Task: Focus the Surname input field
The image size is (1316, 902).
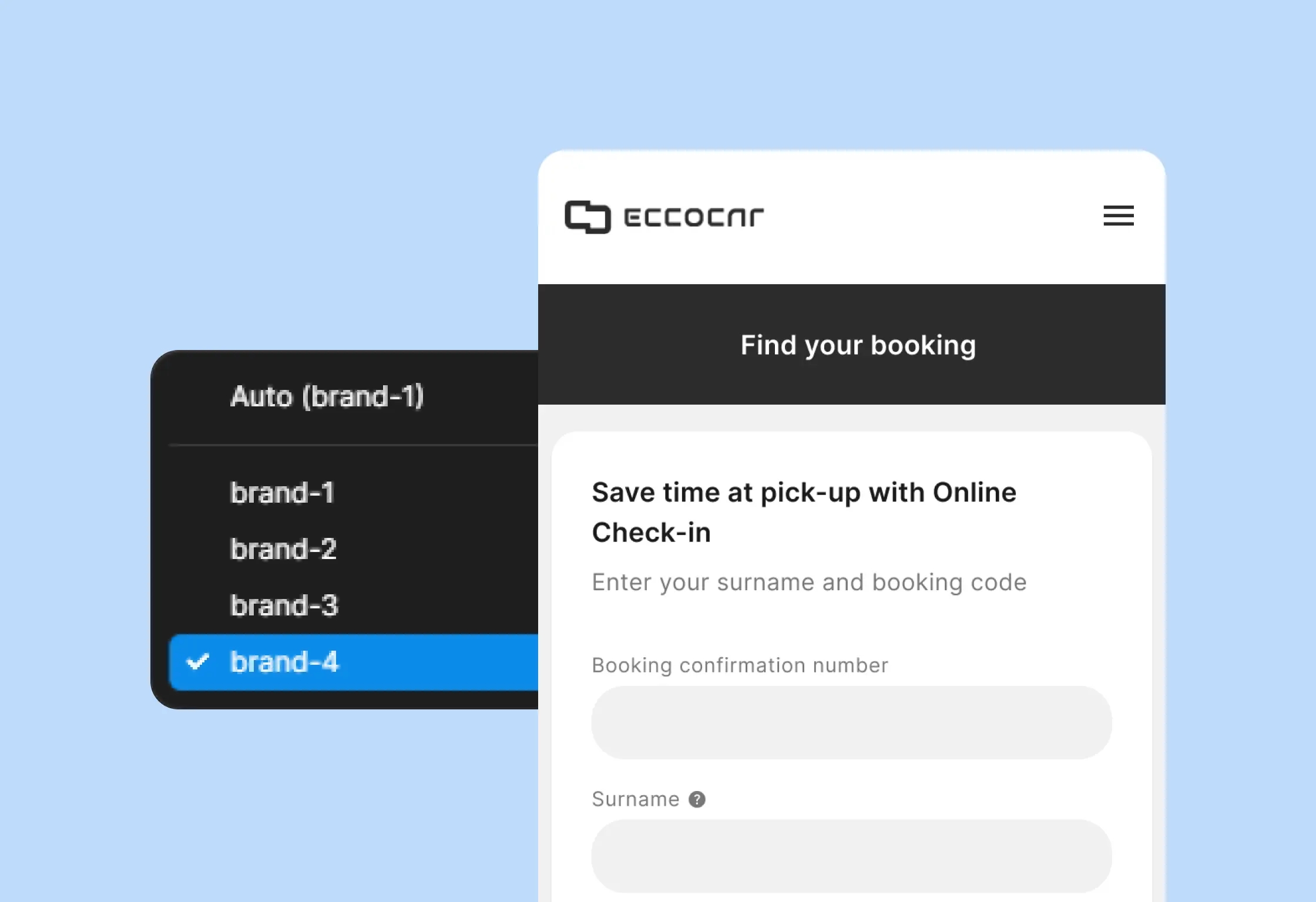Action: click(851, 856)
